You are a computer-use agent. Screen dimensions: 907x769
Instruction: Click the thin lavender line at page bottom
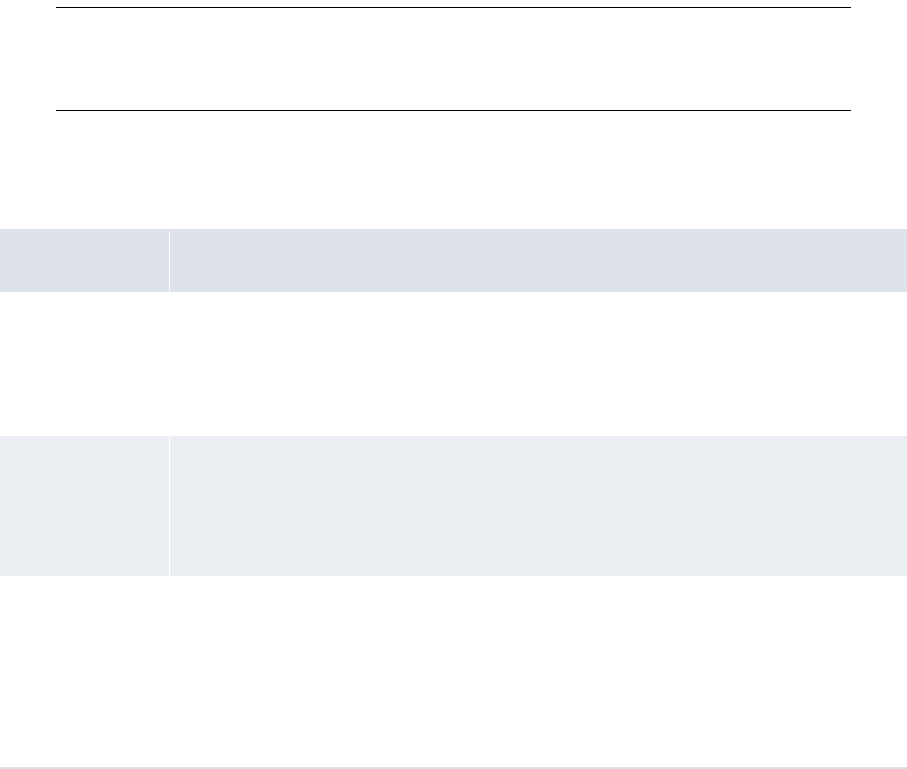click(x=454, y=768)
